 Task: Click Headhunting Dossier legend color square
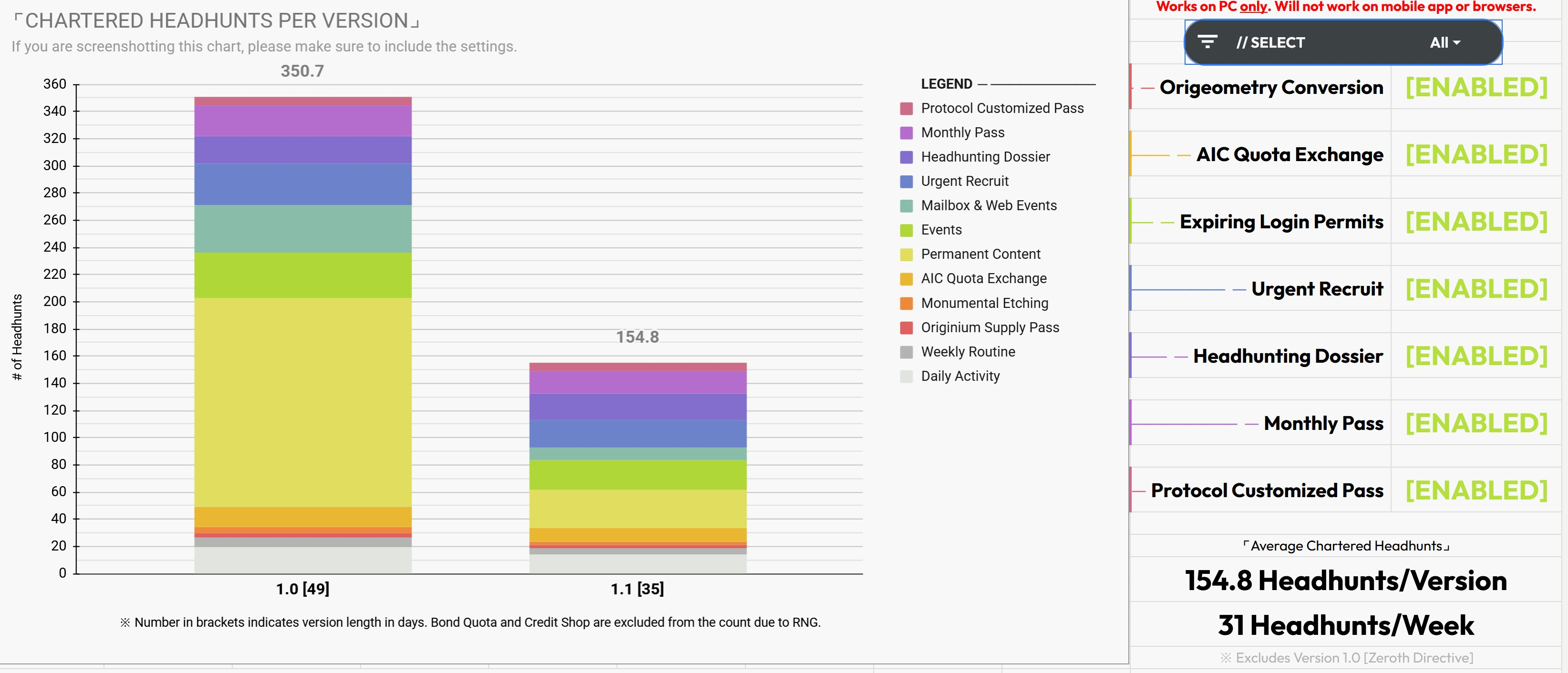[x=907, y=158]
